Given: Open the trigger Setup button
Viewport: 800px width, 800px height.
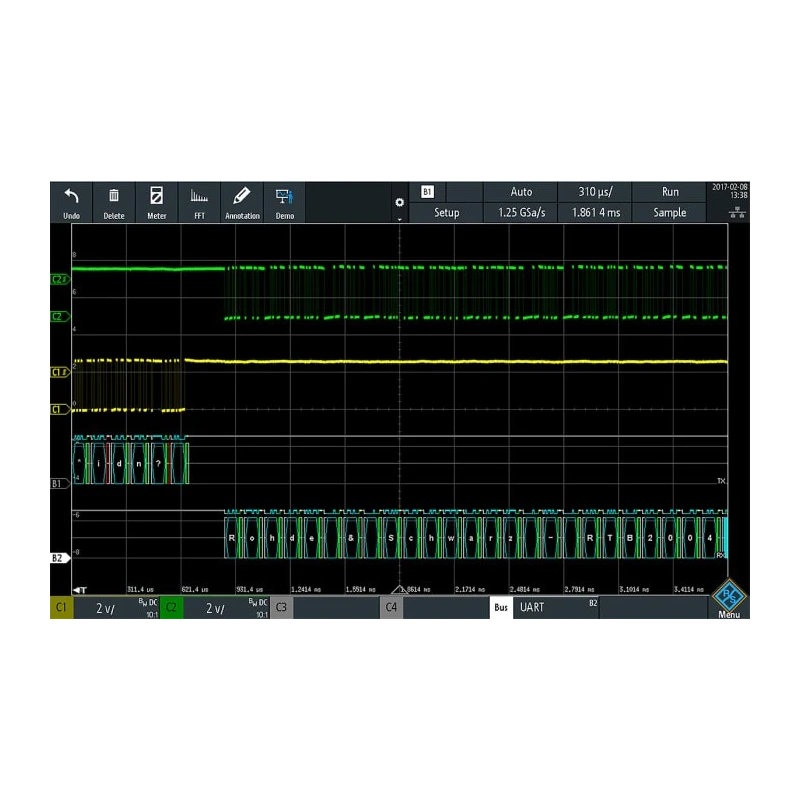Looking at the screenshot, I should [446, 213].
